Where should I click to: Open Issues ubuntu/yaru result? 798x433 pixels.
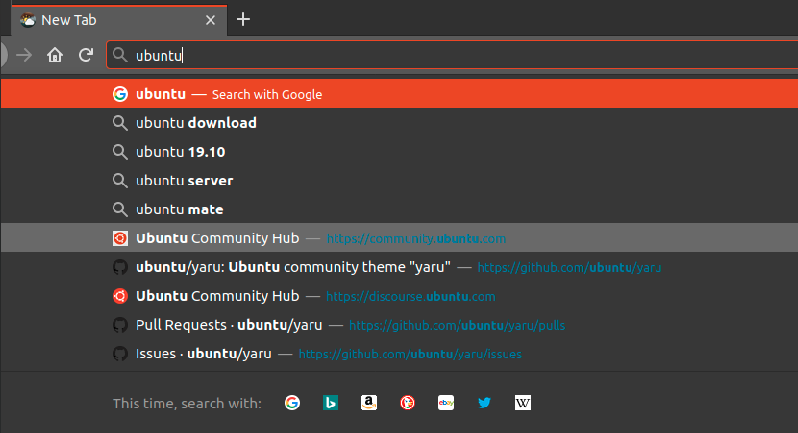[400, 354]
